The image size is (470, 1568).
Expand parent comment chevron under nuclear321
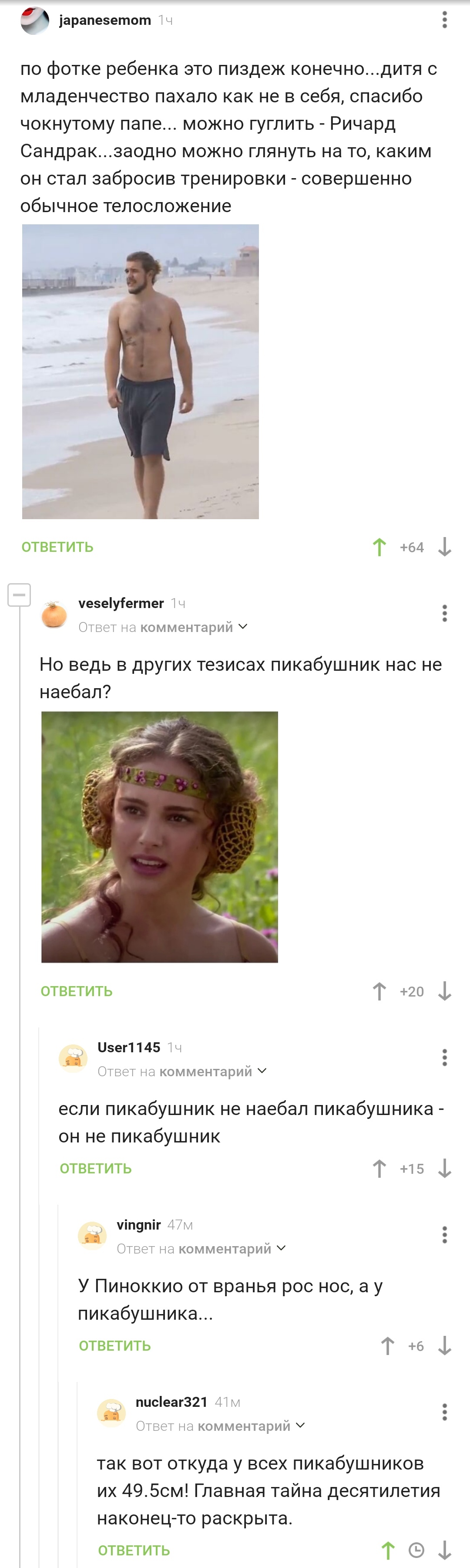click(x=300, y=1426)
